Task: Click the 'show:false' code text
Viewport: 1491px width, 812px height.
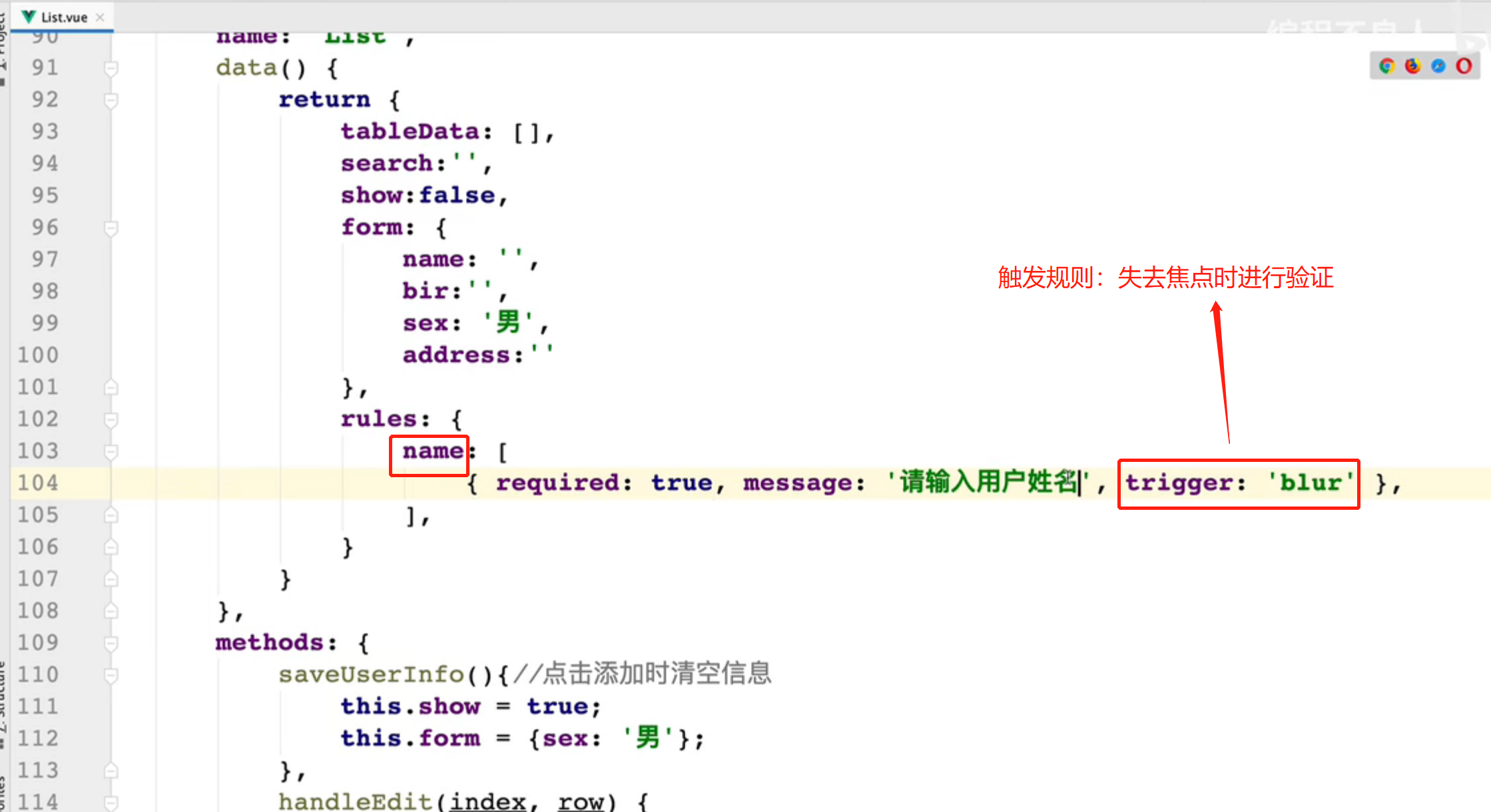Action: (x=418, y=195)
